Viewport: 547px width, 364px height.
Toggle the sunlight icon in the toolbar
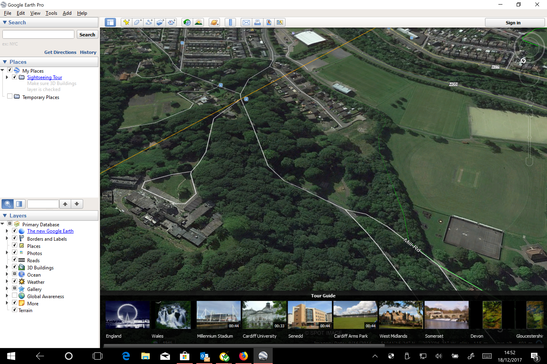tap(198, 22)
